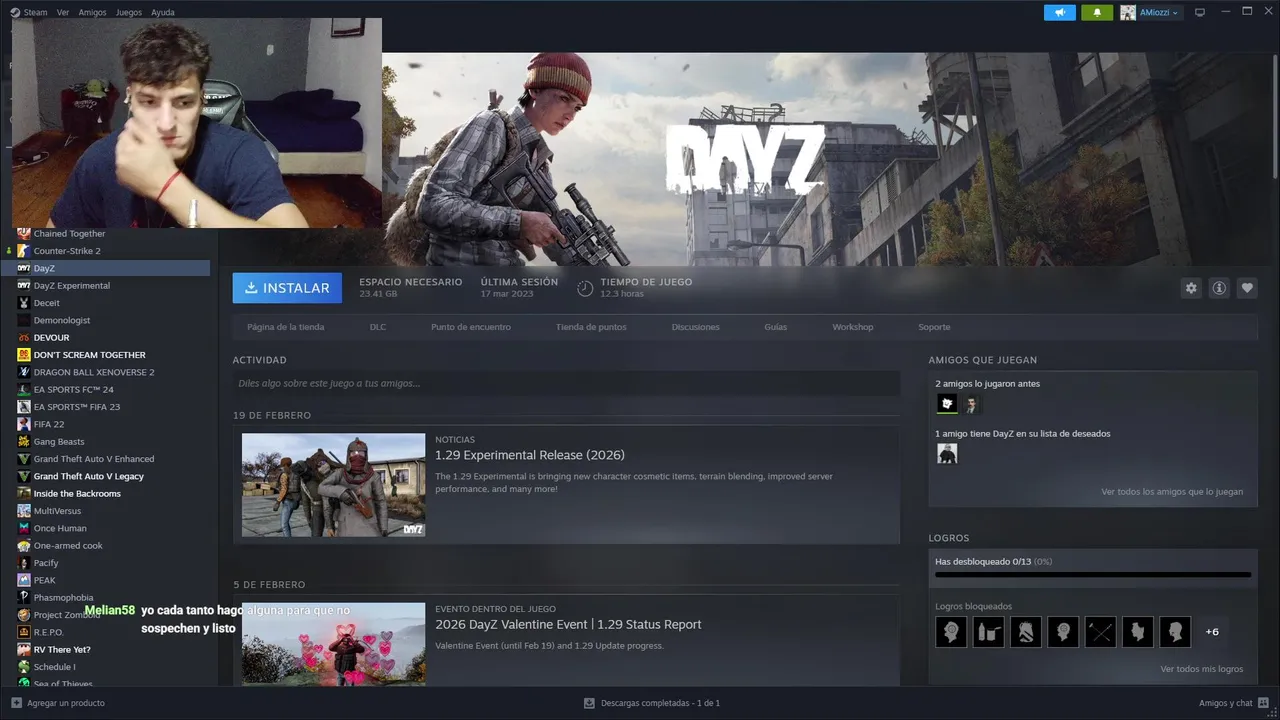Open Descargas completadas download status
The image size is (1280, 720).
click(x=651, y=703)
